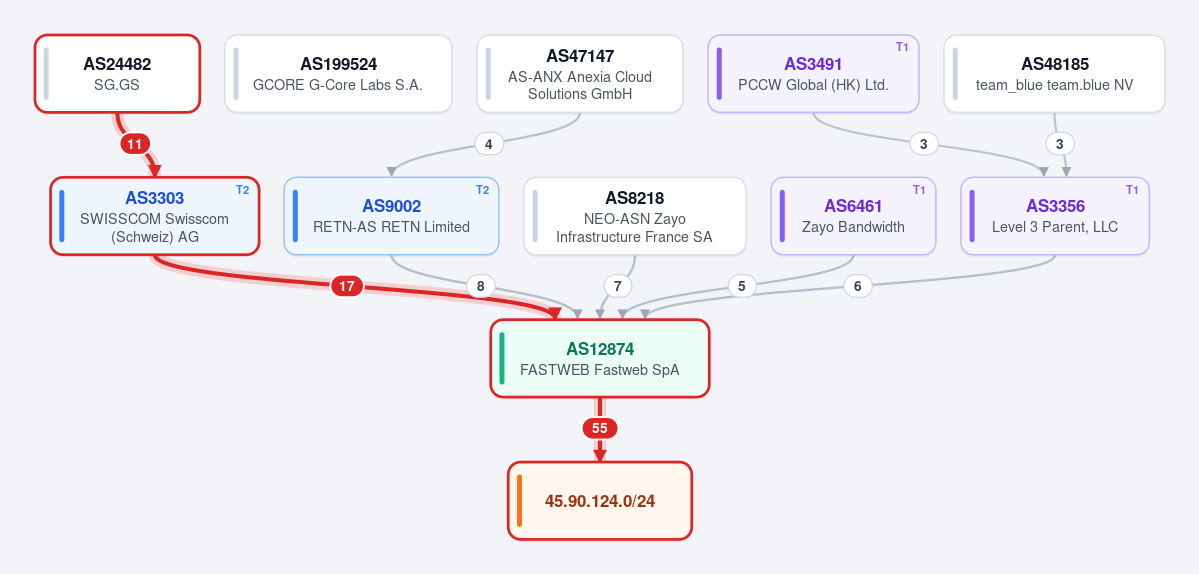This screenshot has height=574, width=1199.
Task: Click the T2 badge on AS9002
Action: (483, 190)
